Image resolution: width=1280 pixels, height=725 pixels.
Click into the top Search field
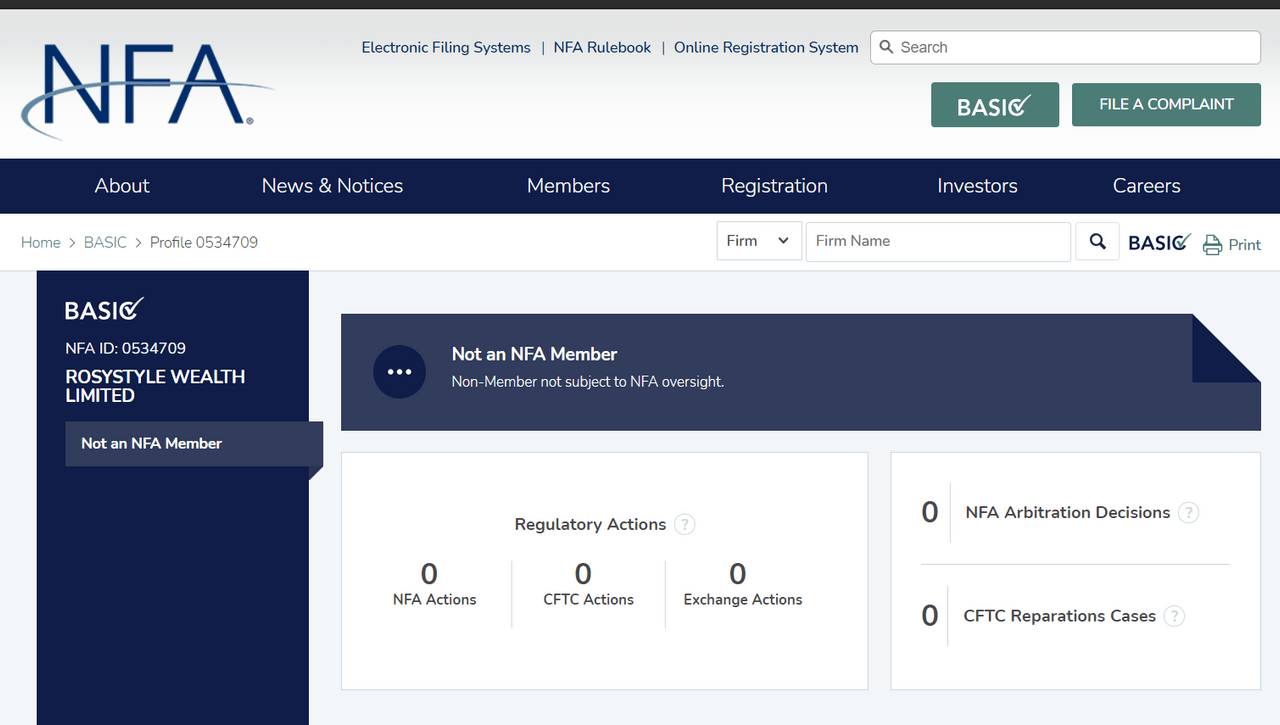(x=1065, y=47)
